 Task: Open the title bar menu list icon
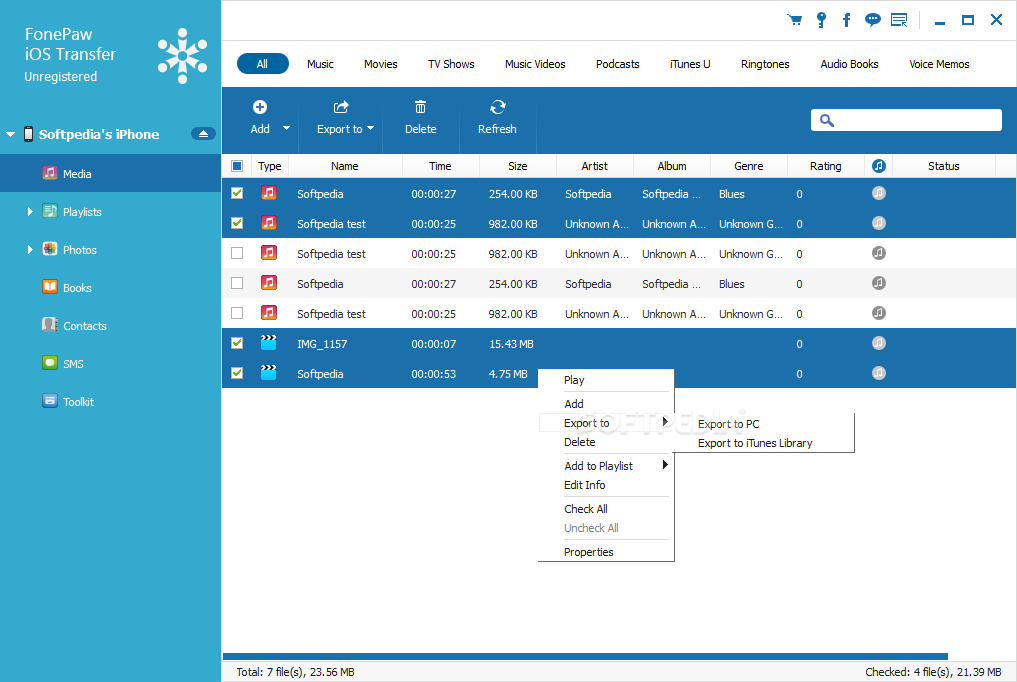(x=899, y=20)
